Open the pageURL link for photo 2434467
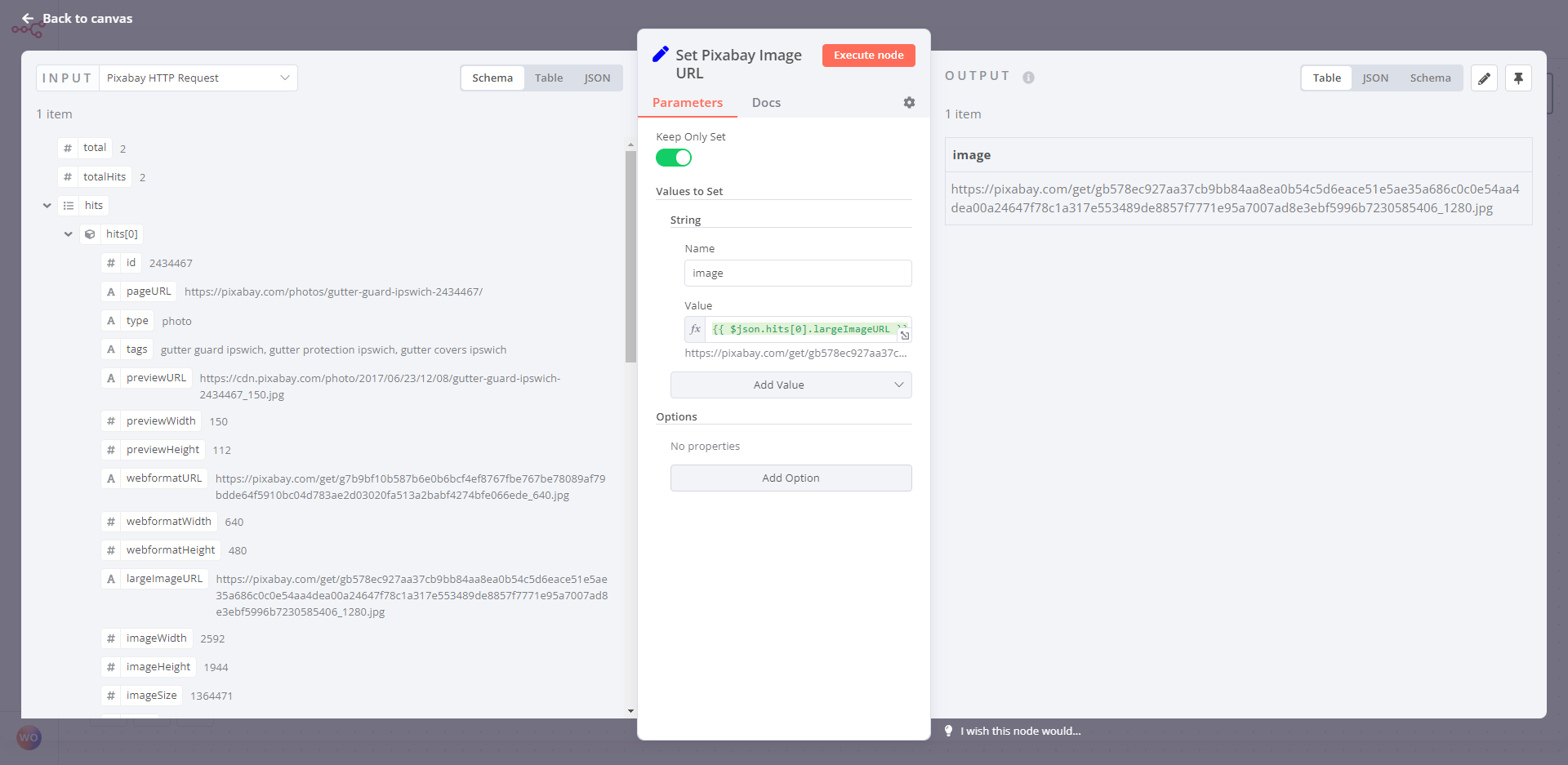 334,291
